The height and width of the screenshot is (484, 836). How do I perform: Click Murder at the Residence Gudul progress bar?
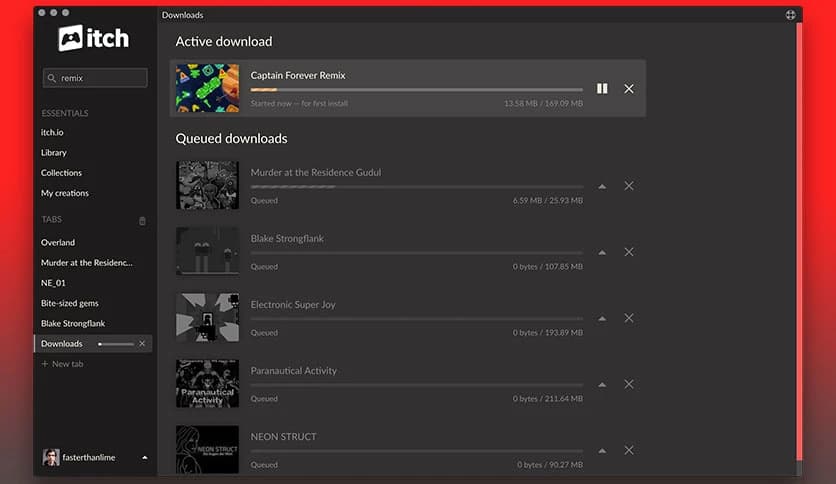click(x=416, y=187)
